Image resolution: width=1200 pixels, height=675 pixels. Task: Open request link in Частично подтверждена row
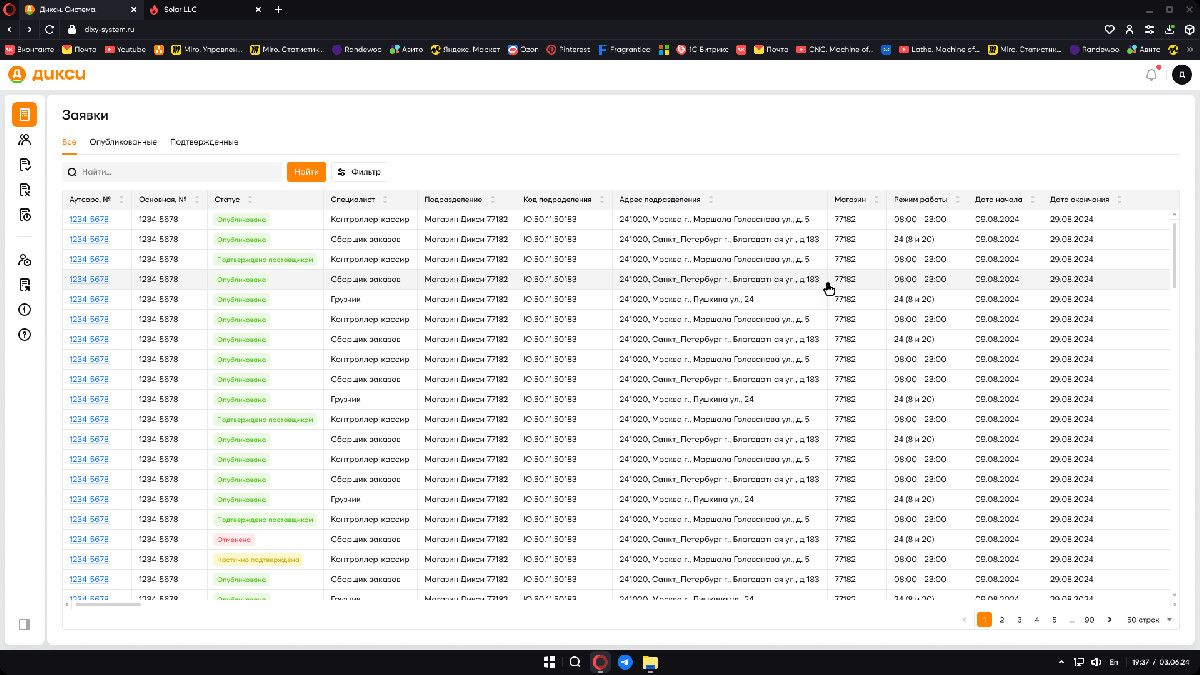[x=89, y=559]
